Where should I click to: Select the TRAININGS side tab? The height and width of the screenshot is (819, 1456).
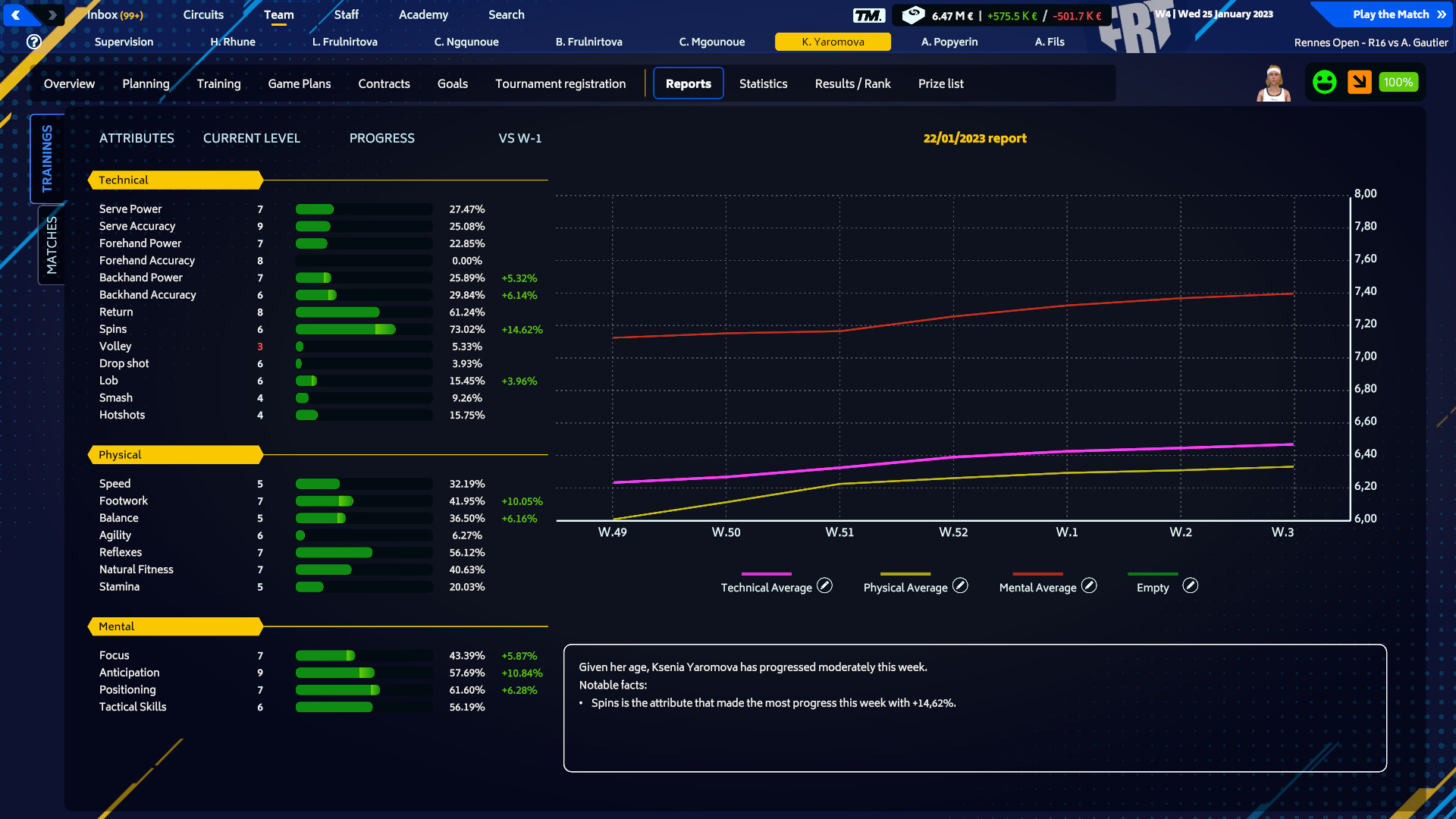47,158
